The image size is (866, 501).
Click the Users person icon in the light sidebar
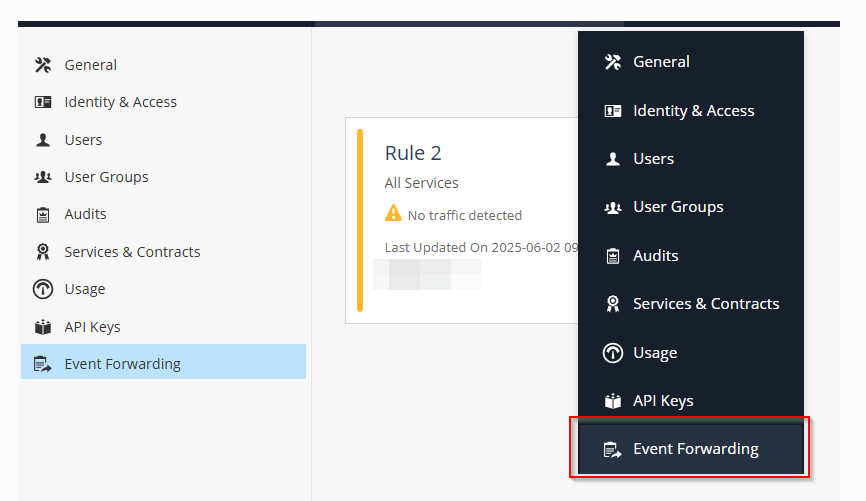pyautogui.click(x=43, y=140)
